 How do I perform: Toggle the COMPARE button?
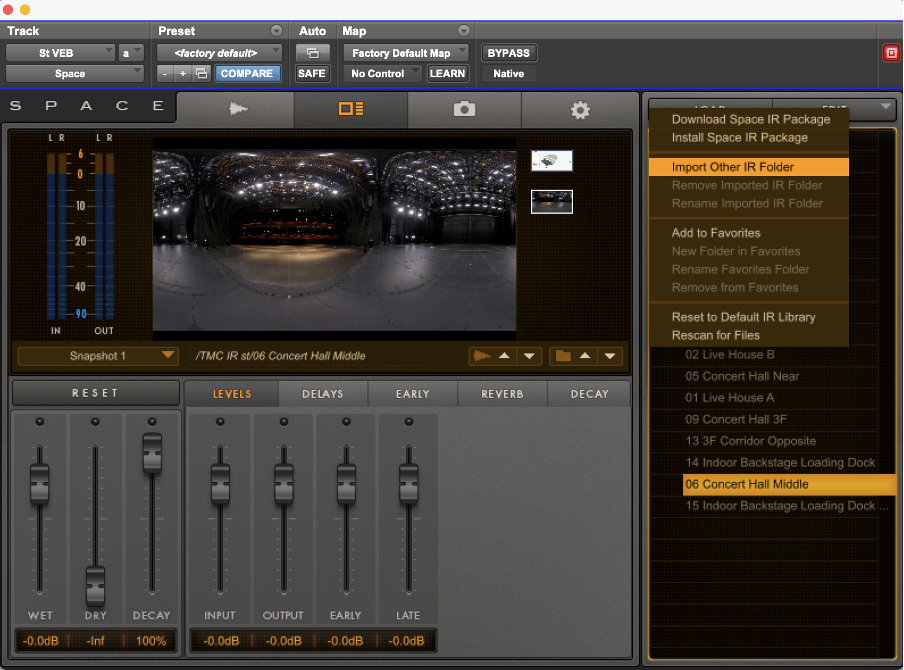click(x=247, y=74)
